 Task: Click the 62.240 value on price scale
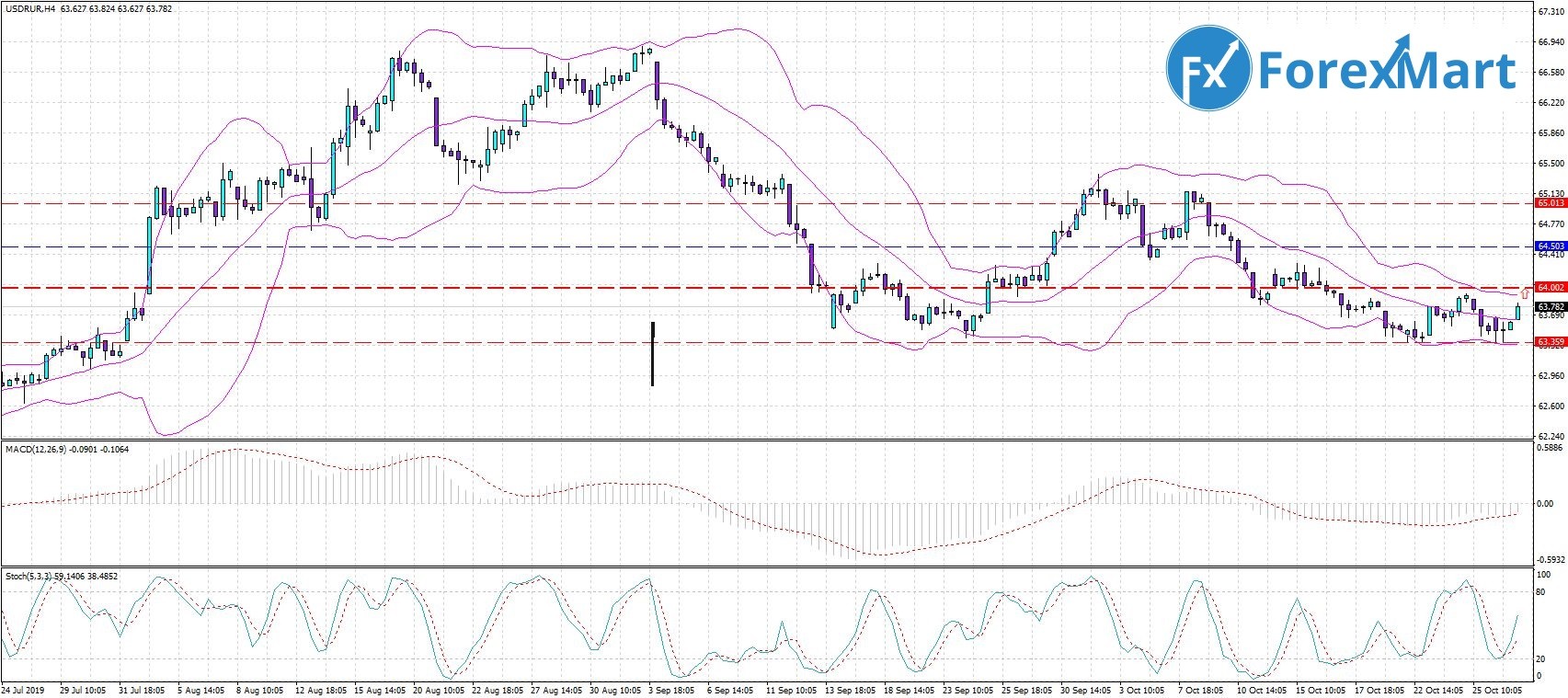pos(1551,436)
